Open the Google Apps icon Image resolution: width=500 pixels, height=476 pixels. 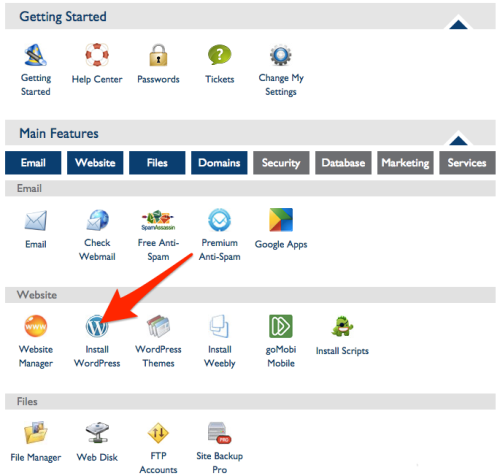281,220
